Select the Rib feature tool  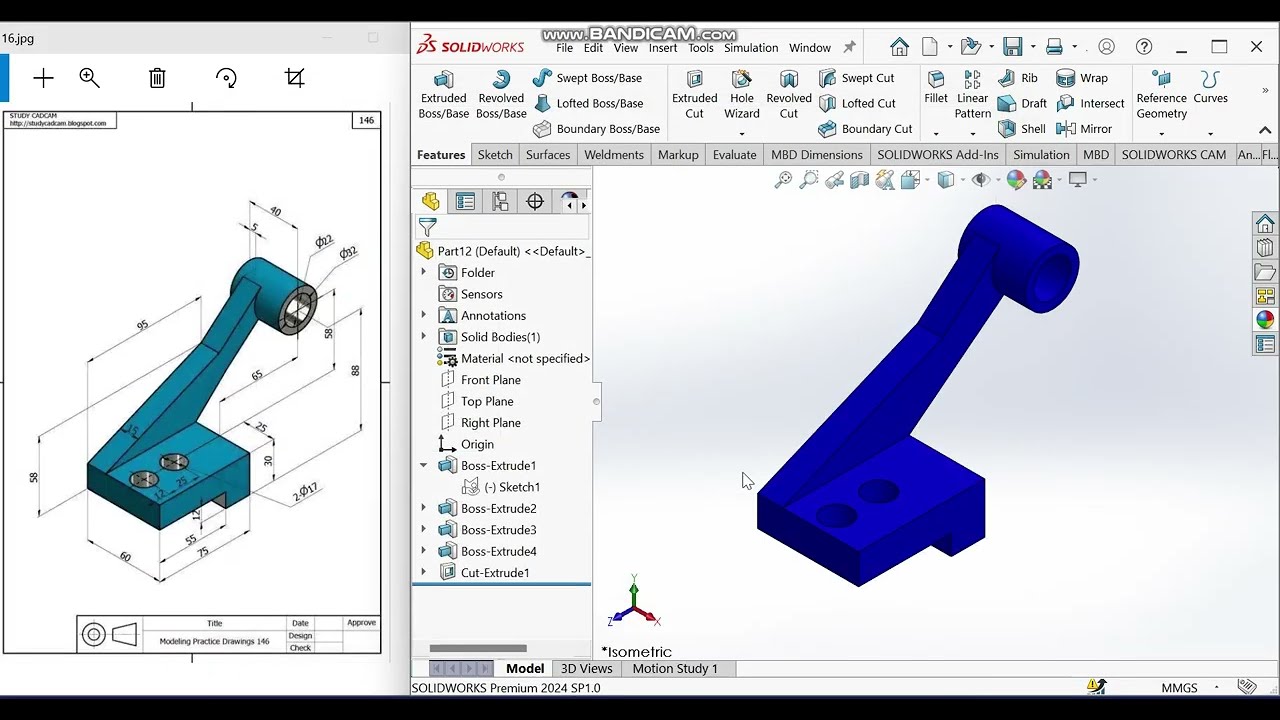click(x=1018, y=78)
